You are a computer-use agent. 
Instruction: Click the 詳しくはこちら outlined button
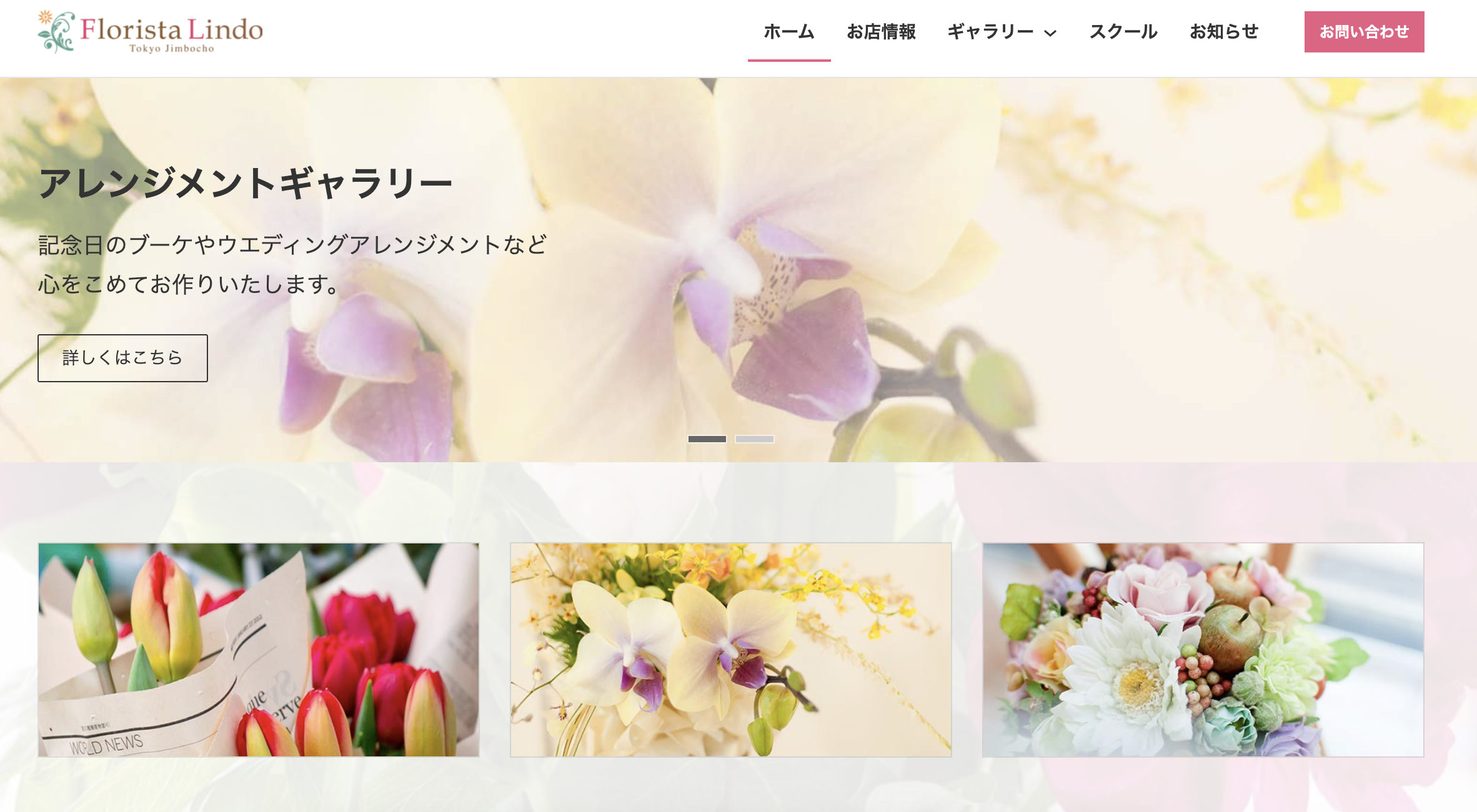click(122, 358)
